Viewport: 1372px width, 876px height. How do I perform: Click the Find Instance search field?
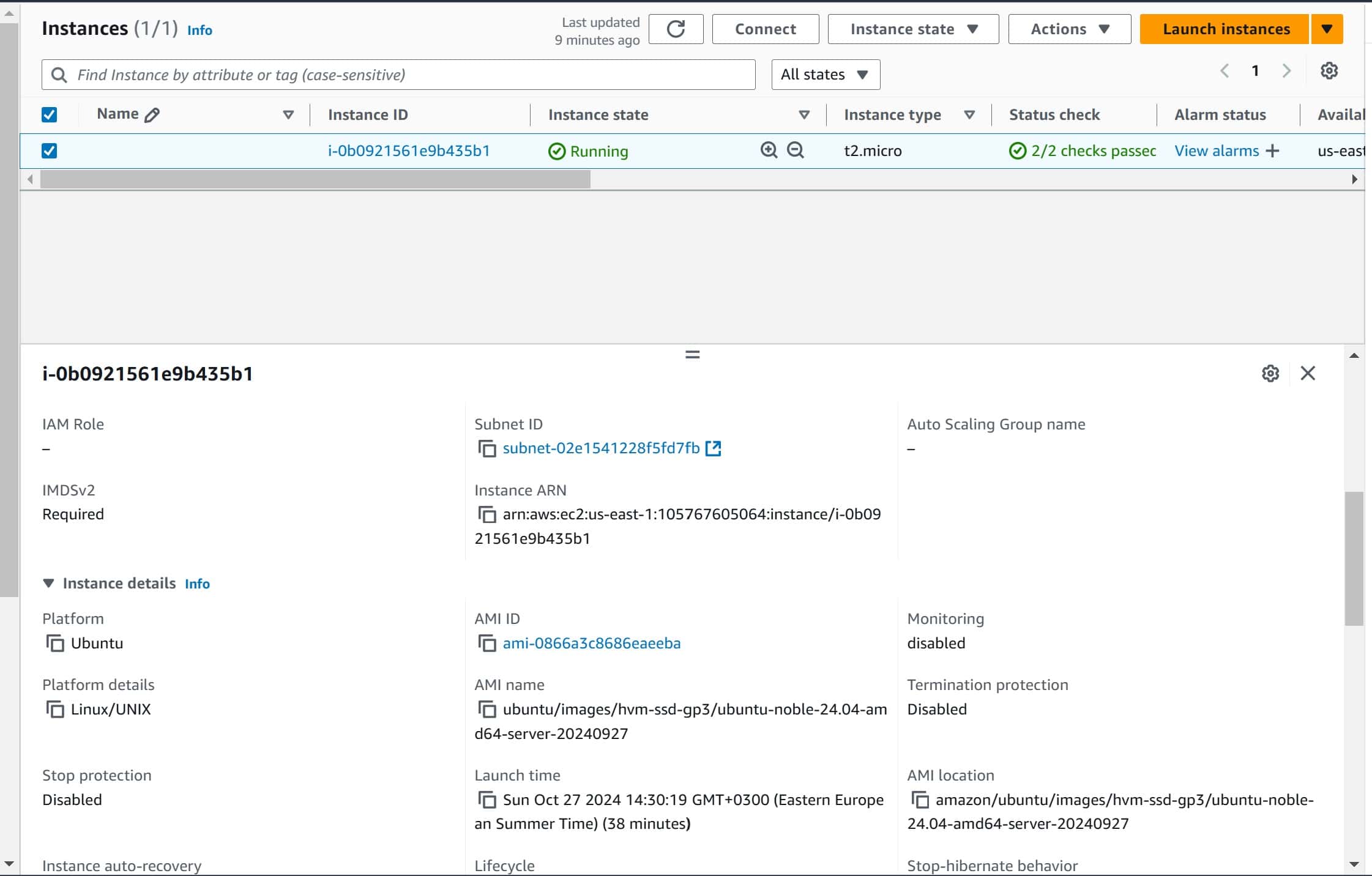click(x=398, y=74)
